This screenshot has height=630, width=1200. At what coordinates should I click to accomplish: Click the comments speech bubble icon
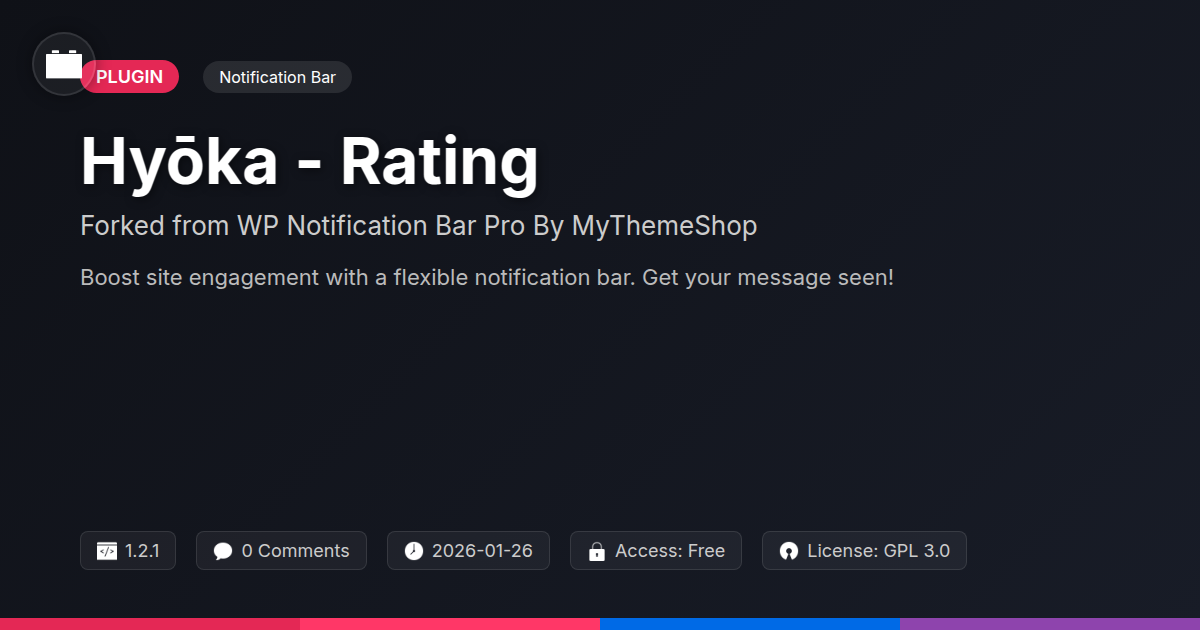pos(223,551)
